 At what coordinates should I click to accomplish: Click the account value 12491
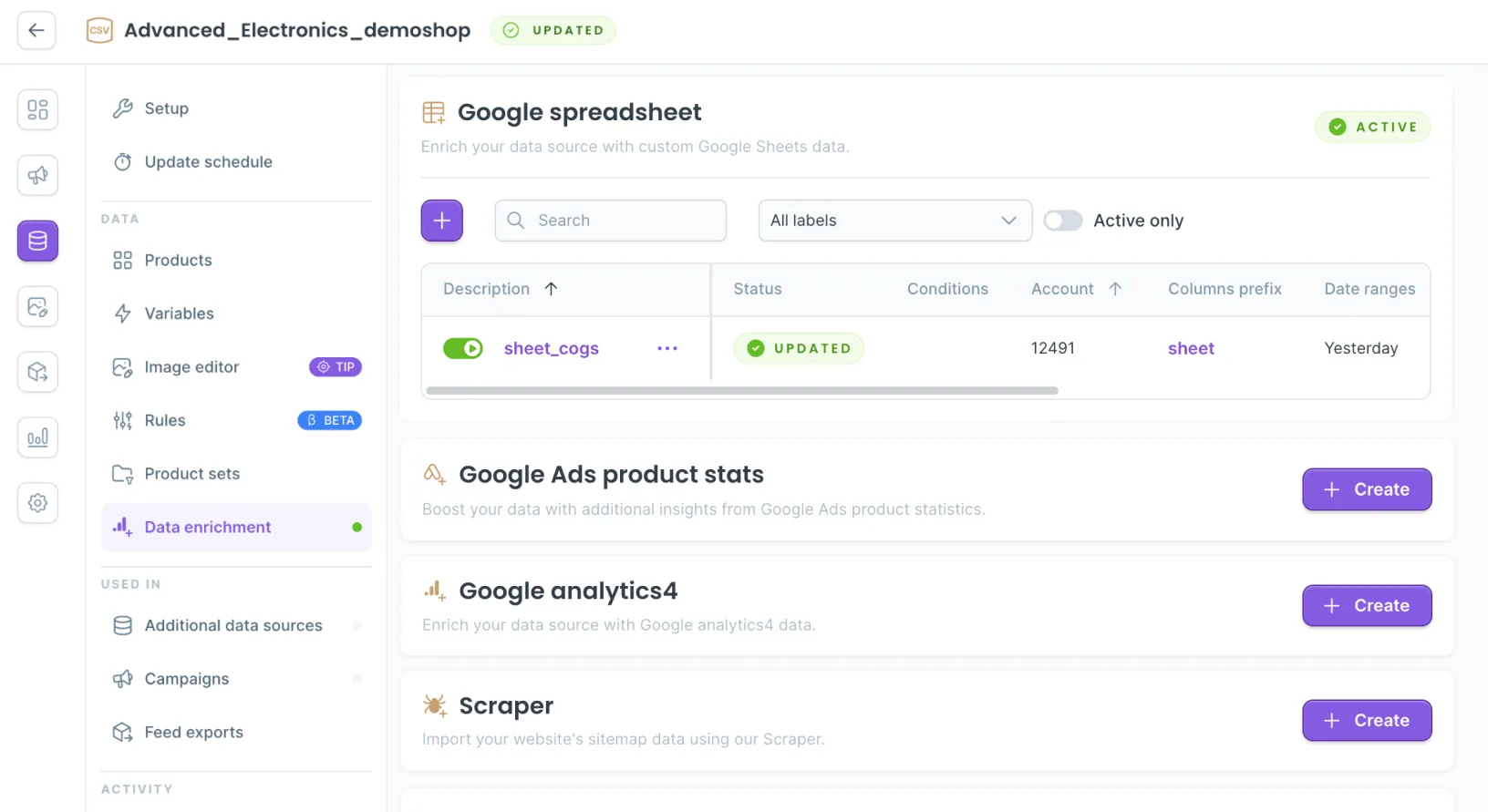(1053, 348)
